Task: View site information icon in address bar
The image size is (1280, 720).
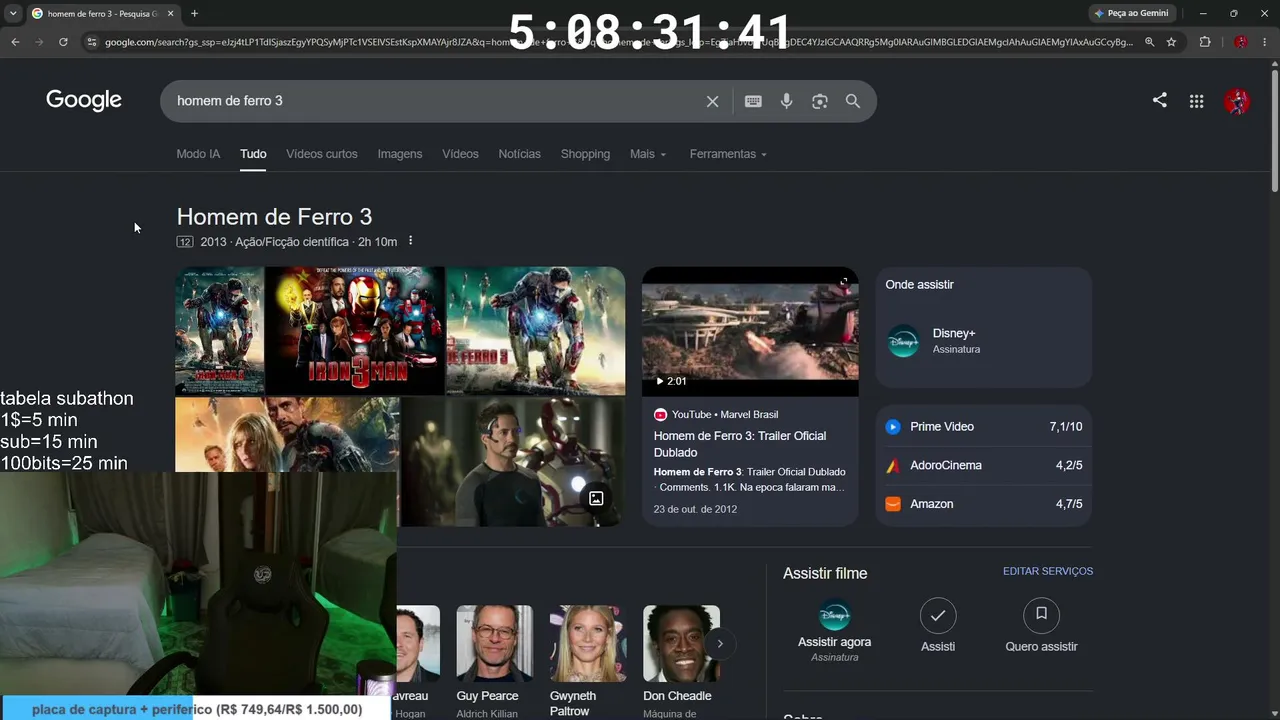Action: click(x=92, y=42)
